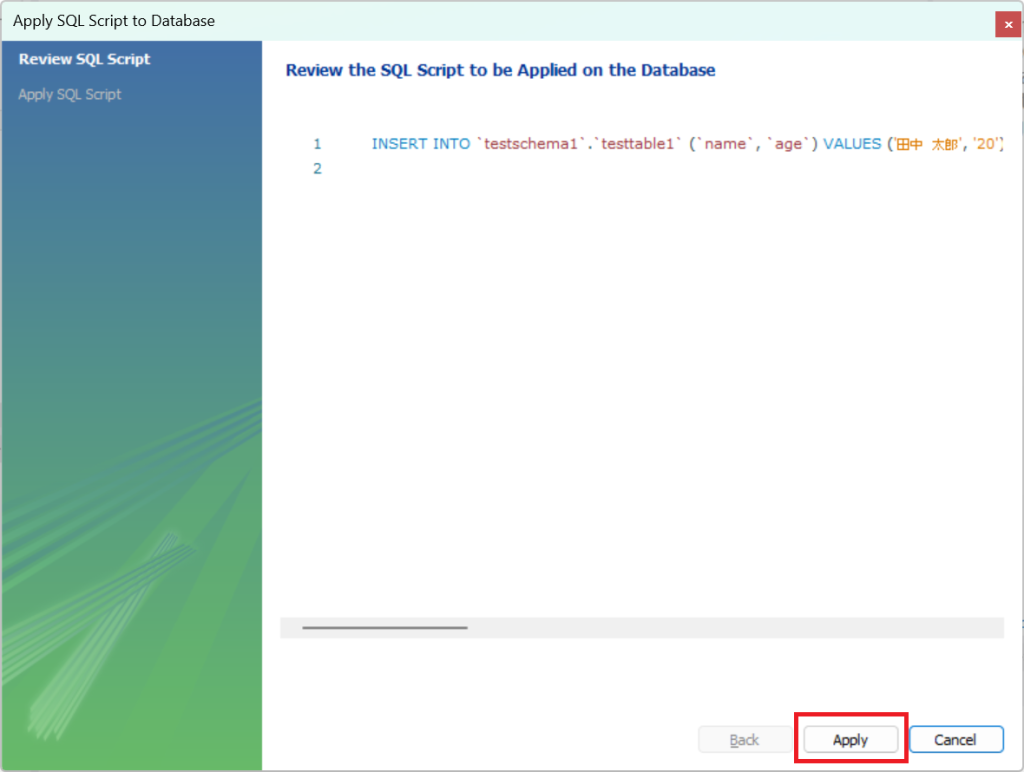This screenshot has width=1024, height=772.
Task: Select the Review SQL Script step
Action: click(84, 59)
